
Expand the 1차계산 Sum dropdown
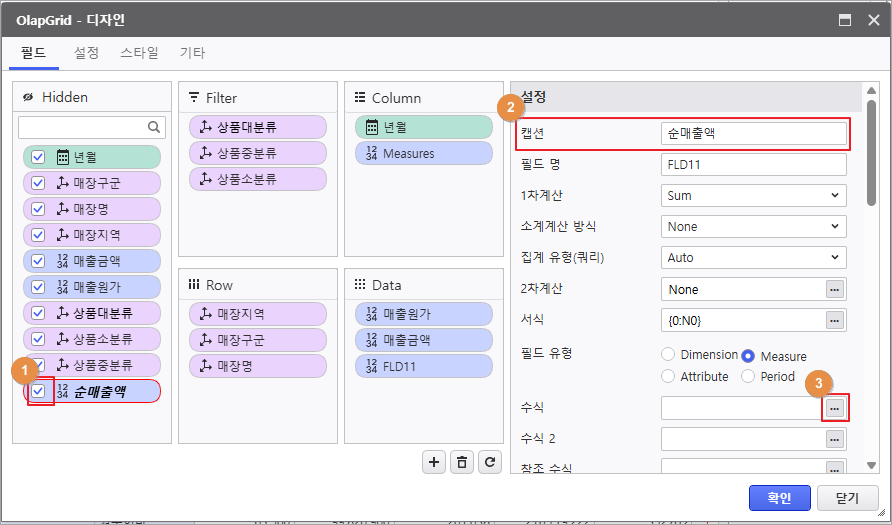[x=753, y=196]
